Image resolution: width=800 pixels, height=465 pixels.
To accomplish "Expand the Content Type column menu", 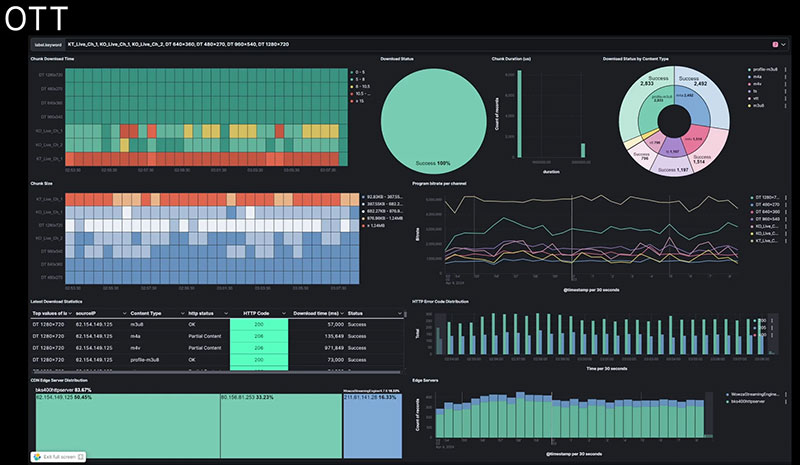I will pyautogui.click(x=179, y=313).
